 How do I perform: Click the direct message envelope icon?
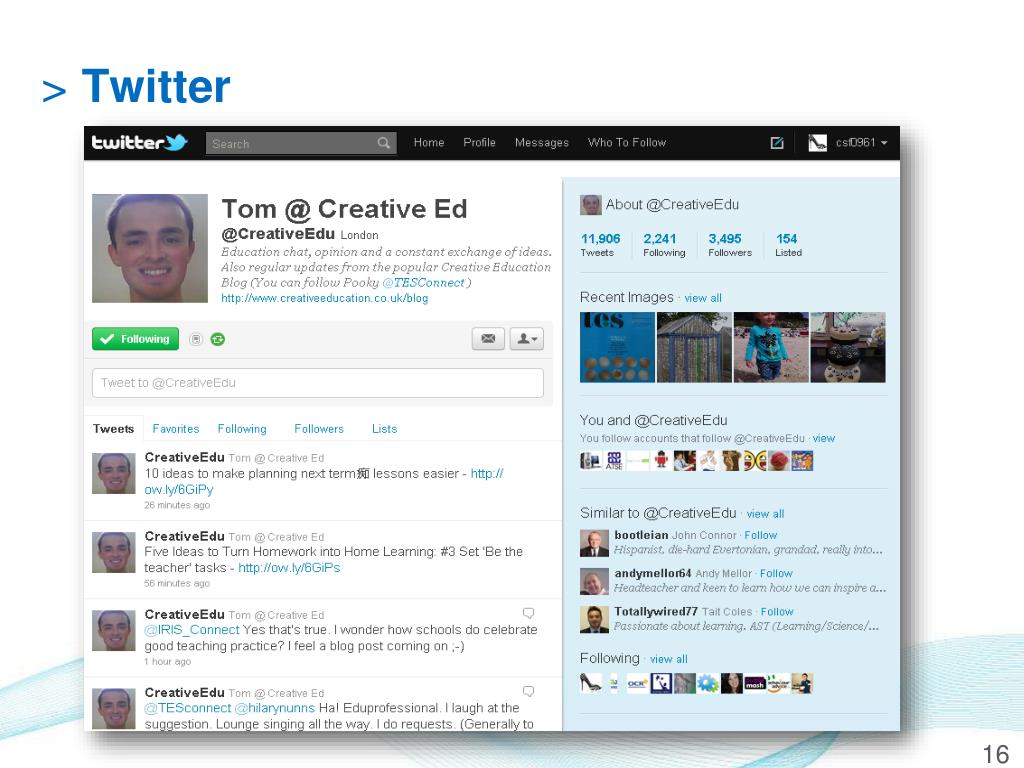(488, 338)
